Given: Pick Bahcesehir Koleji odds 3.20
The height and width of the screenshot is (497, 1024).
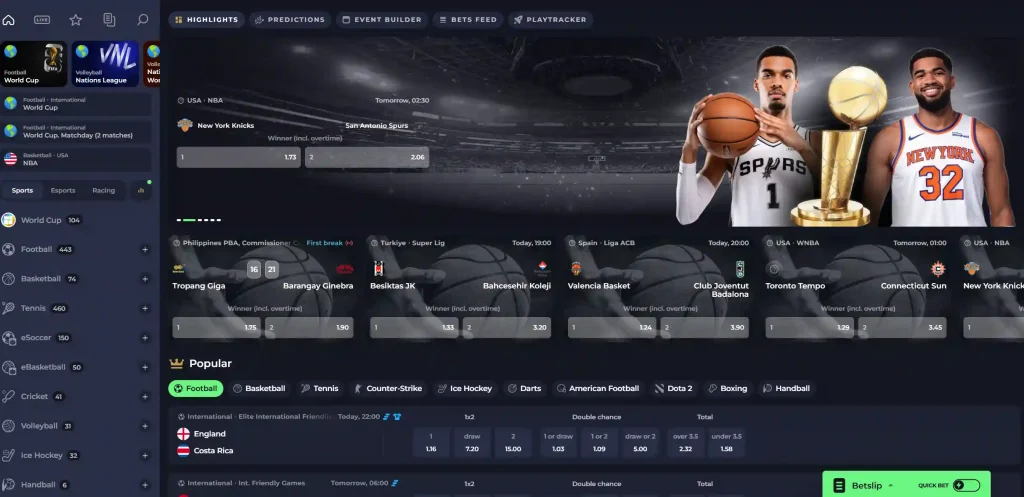Looking at the screenshot, I should pos(507,328).
